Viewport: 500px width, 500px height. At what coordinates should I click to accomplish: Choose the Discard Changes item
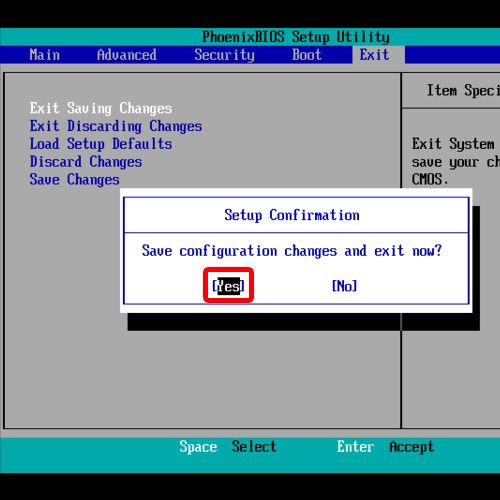(x=86, y=162)
